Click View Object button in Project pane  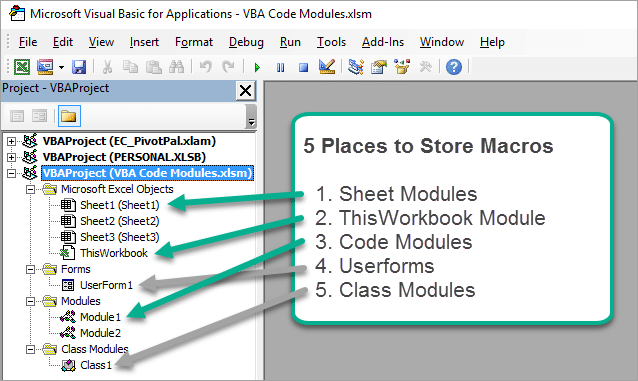(40, 116)
